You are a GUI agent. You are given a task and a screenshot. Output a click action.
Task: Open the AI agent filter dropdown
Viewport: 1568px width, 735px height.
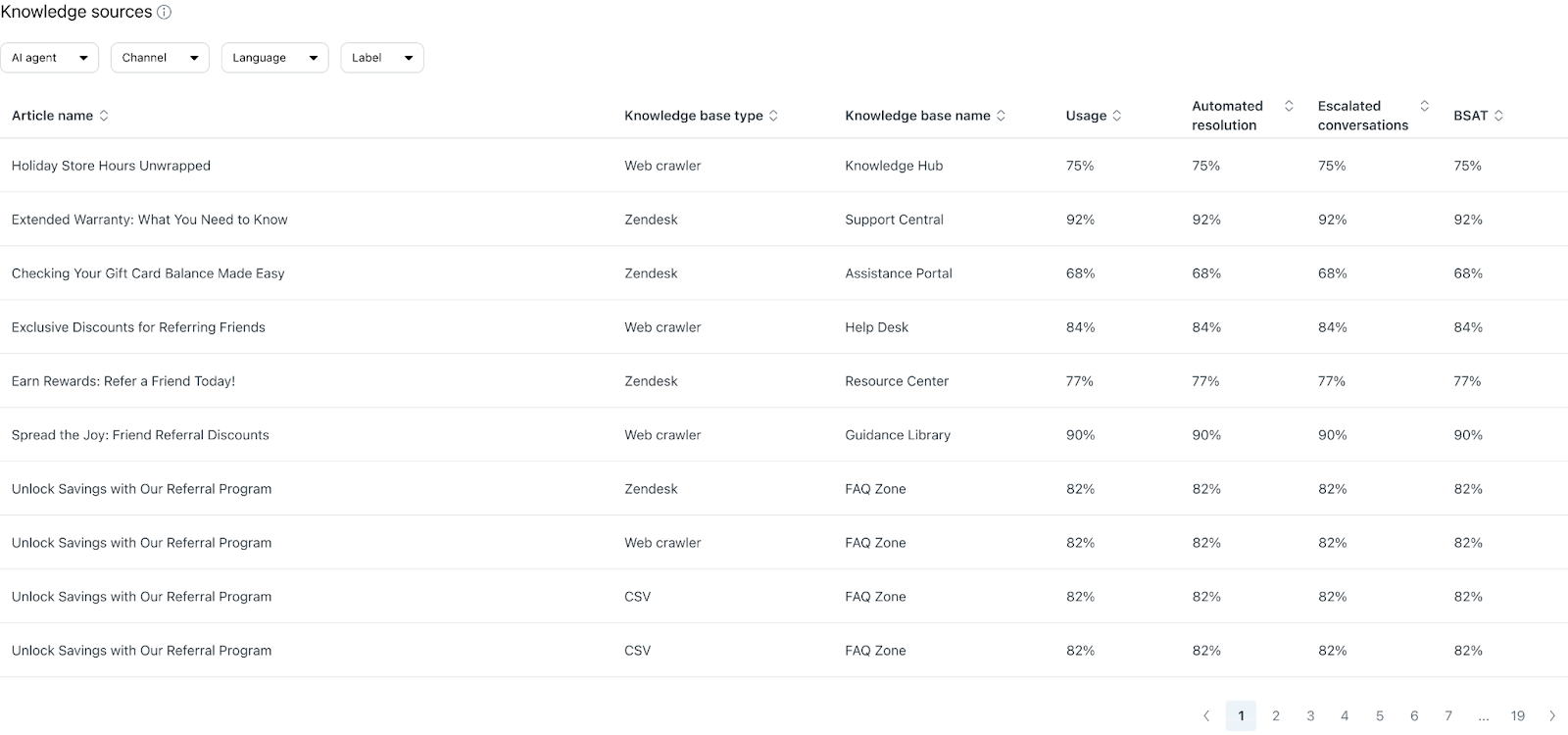point(49,58)
